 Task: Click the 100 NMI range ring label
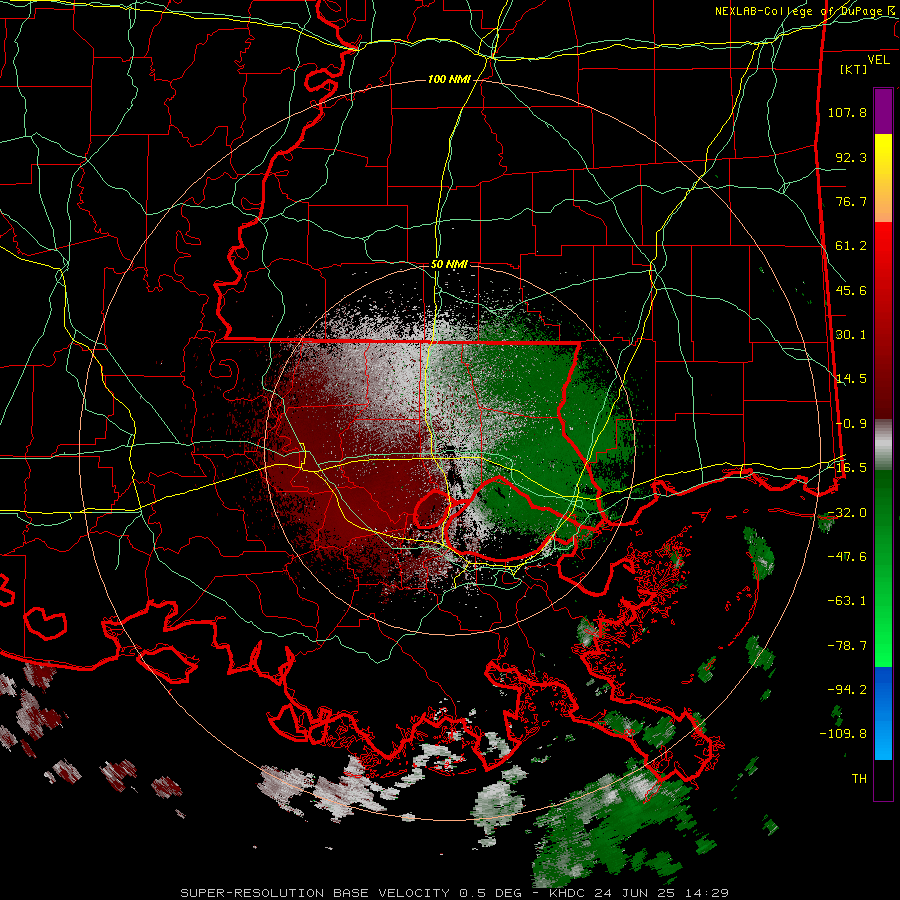click(449, 79)
